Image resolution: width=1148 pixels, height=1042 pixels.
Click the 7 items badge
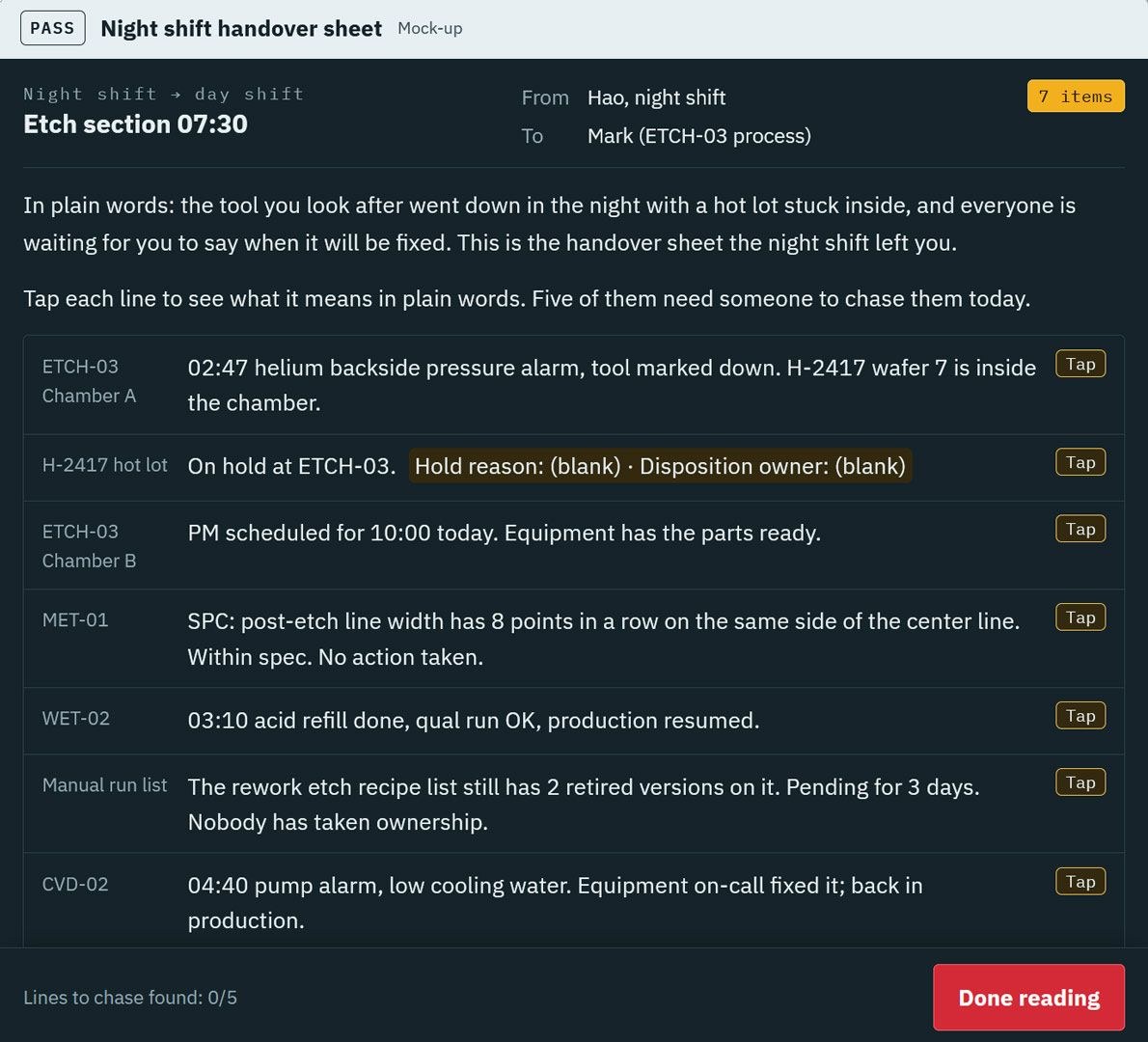(x=1076, y=96)
